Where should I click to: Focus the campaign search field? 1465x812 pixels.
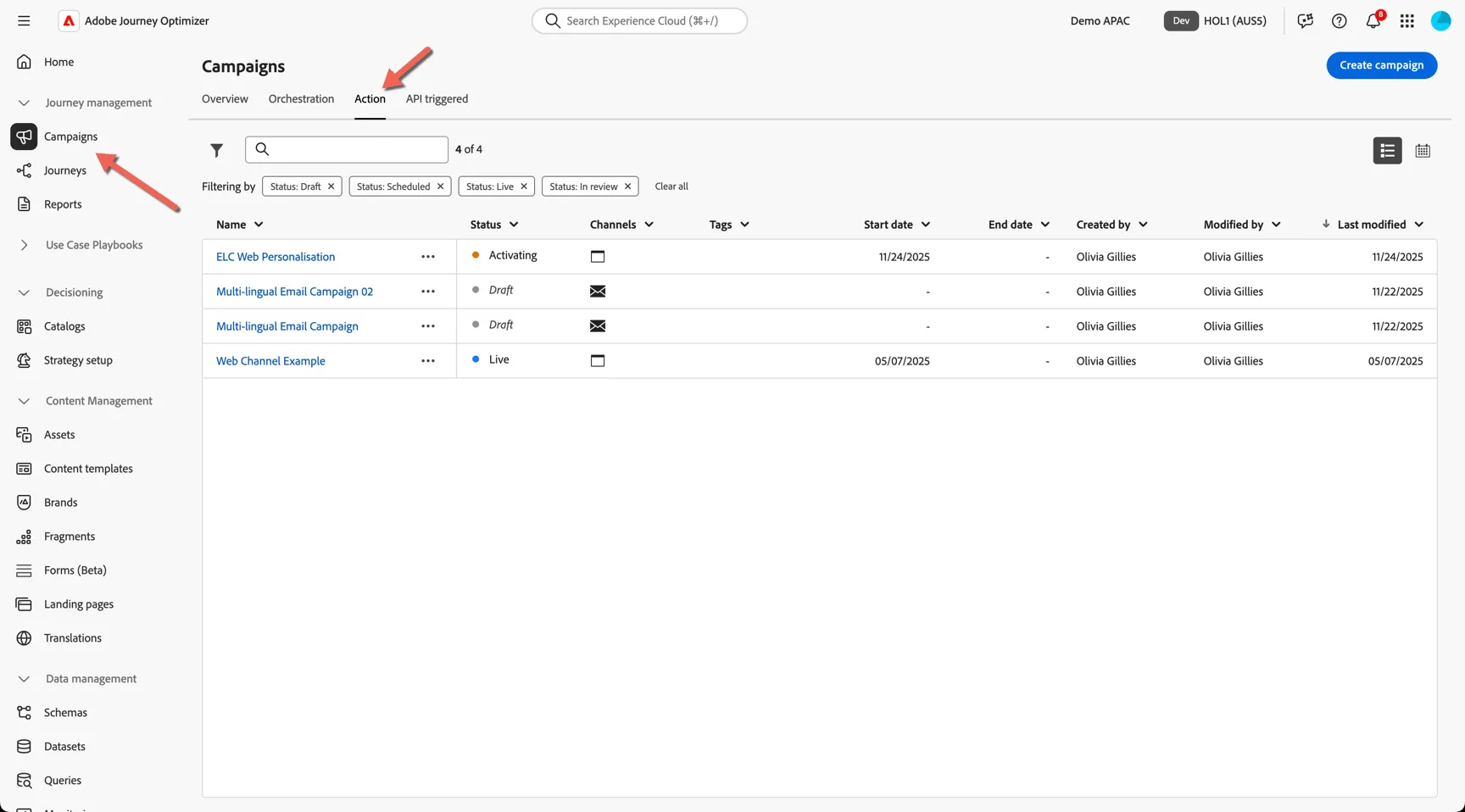pos(347,149)
